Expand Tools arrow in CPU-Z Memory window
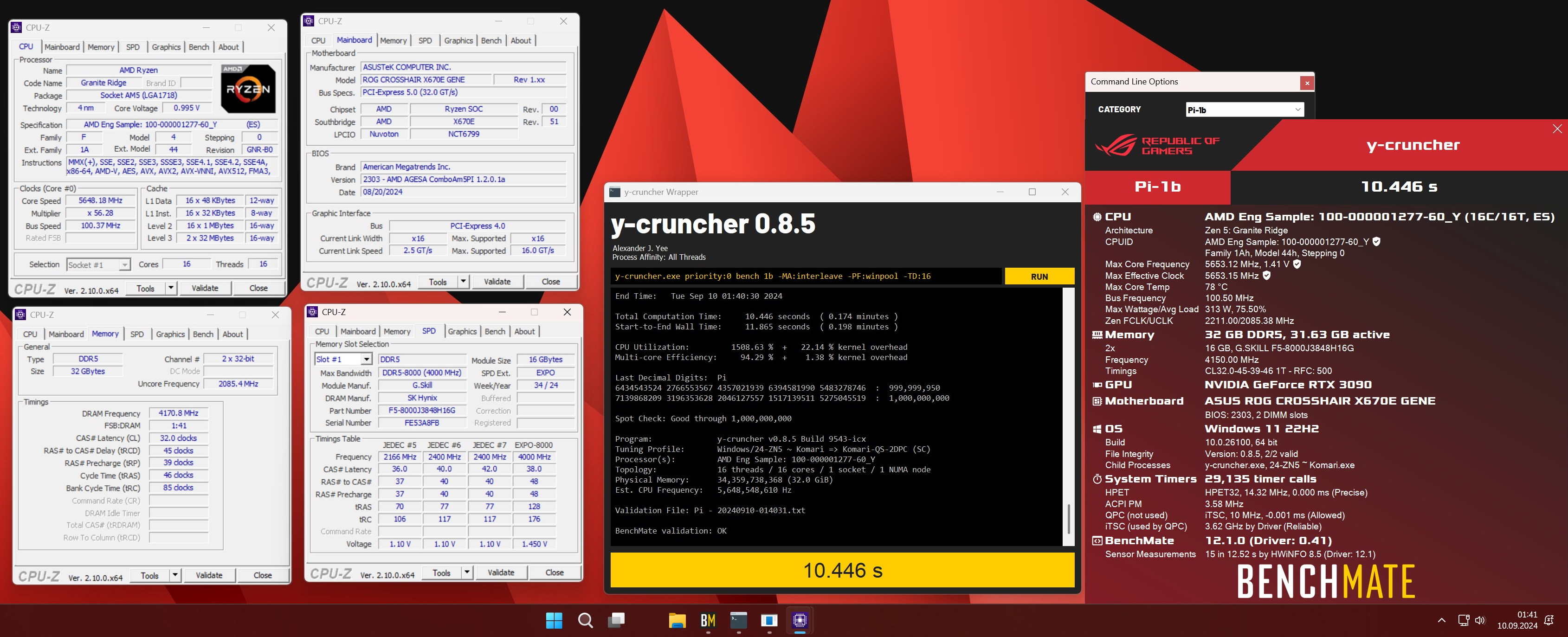This screenshot has width=1568, height=637. click(x=175, y=575)
